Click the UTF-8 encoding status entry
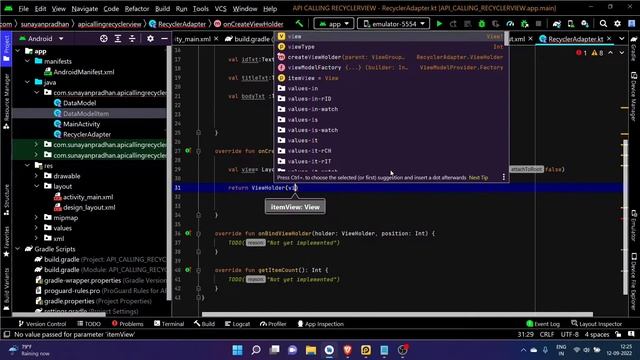The image size is (640, 360). pyautogui.click(x=569, y=334)
